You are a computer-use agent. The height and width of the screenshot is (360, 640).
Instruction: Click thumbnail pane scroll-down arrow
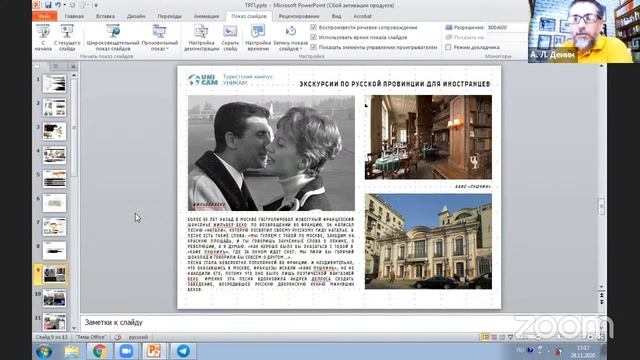(74, 328)
